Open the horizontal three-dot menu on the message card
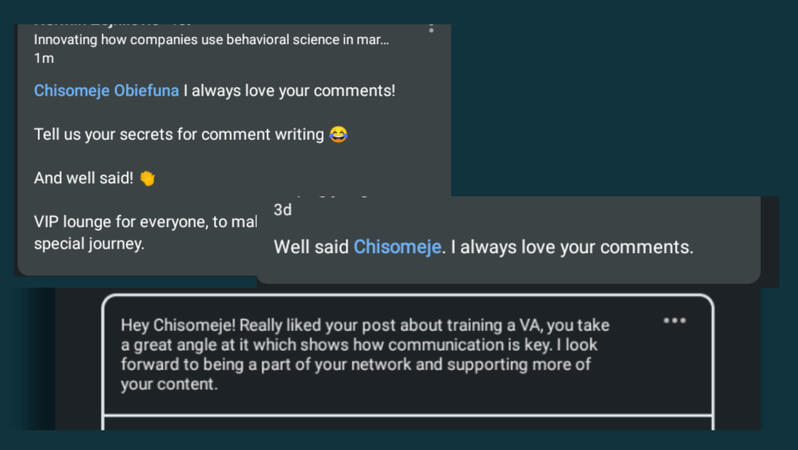 pos(675,321)
